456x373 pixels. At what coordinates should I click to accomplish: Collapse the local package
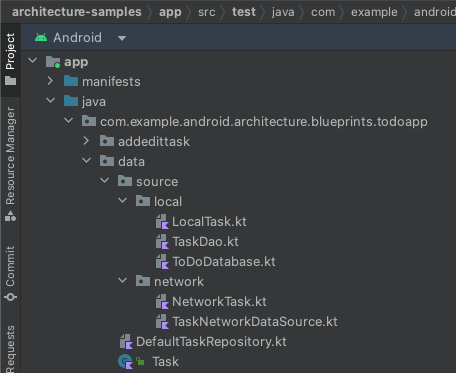(x=123, y=200)
